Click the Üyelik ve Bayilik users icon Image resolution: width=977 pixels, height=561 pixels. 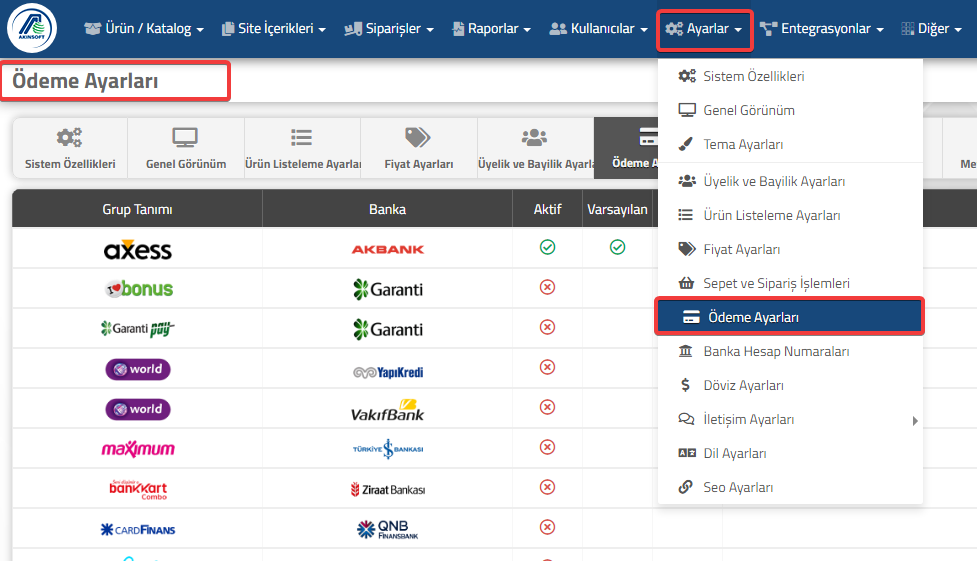tap(534, 137)
